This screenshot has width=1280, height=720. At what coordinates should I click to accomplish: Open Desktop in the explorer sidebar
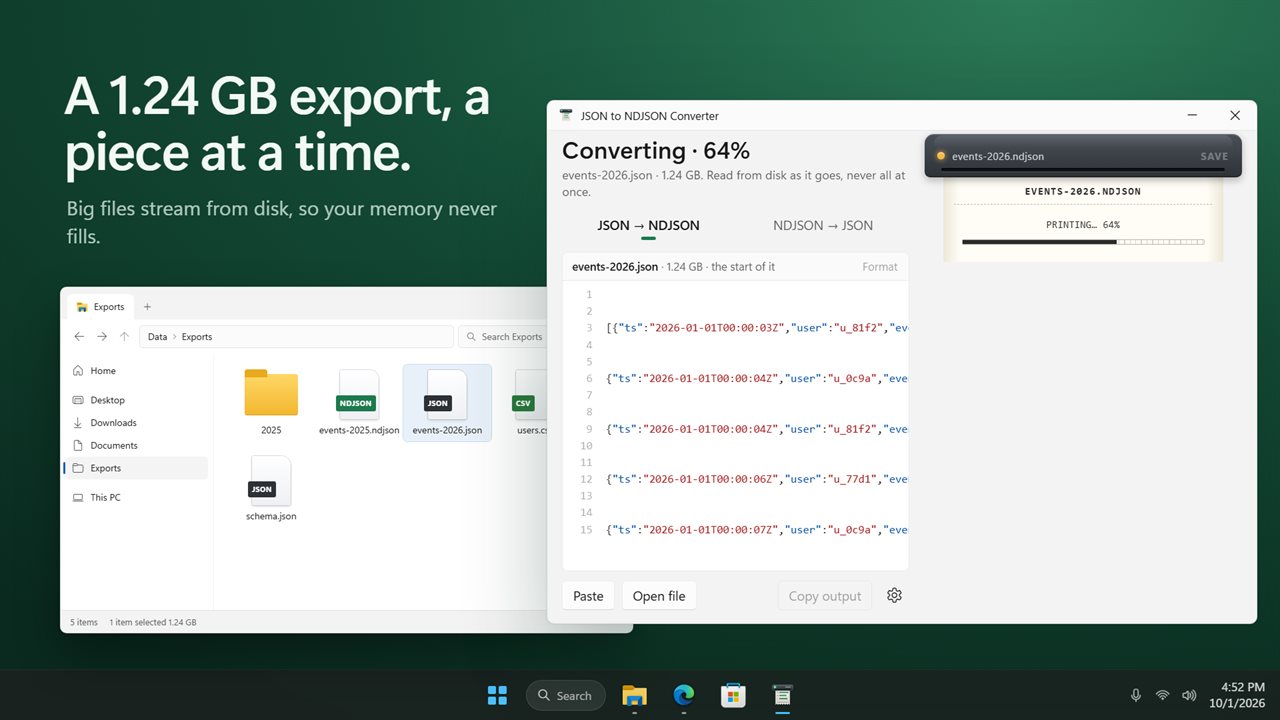[138, 400]
